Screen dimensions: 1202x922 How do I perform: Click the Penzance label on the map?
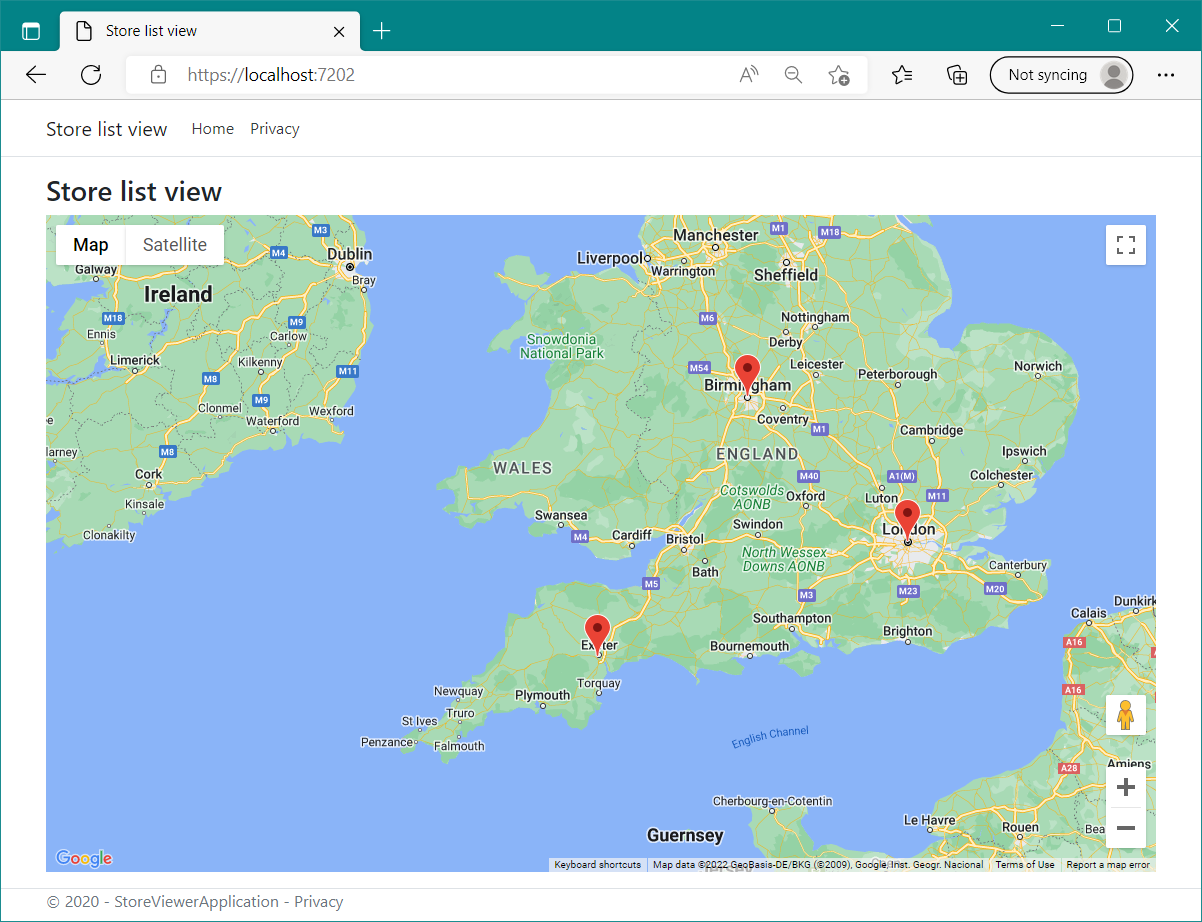tap(387, 742)
